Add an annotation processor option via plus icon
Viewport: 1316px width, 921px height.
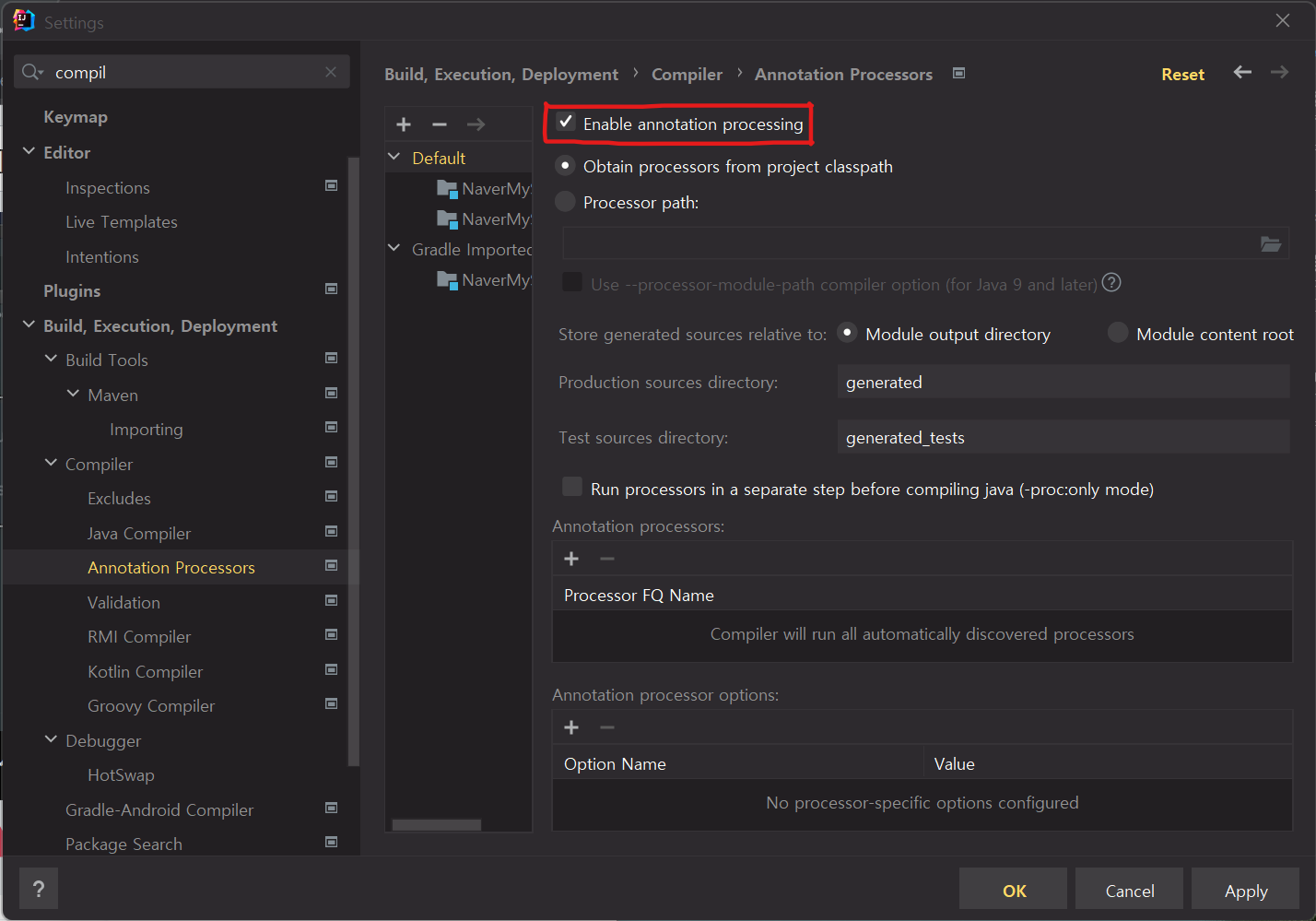pos(570,726)
